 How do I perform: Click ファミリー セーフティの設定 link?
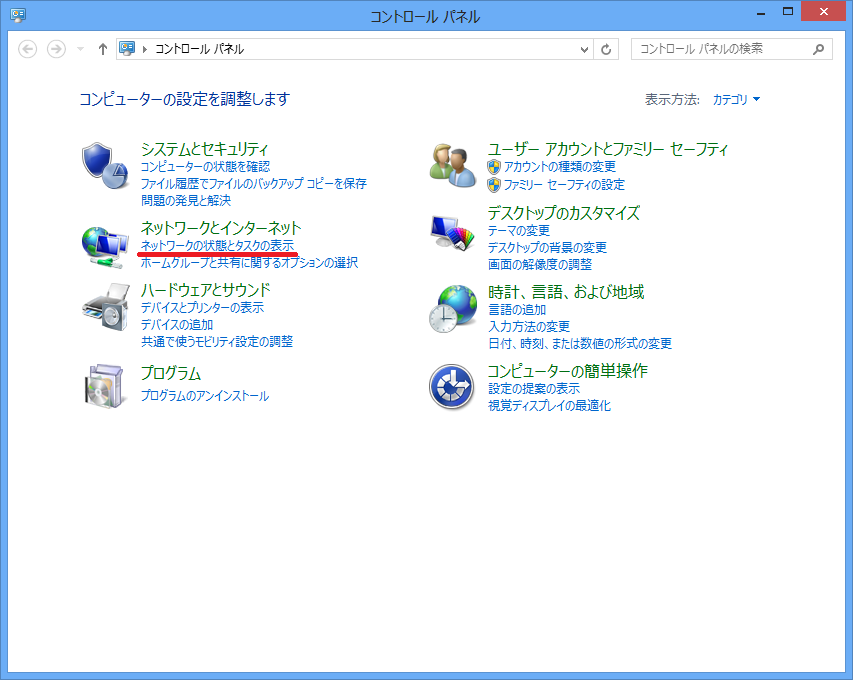(x=564, y=185)
